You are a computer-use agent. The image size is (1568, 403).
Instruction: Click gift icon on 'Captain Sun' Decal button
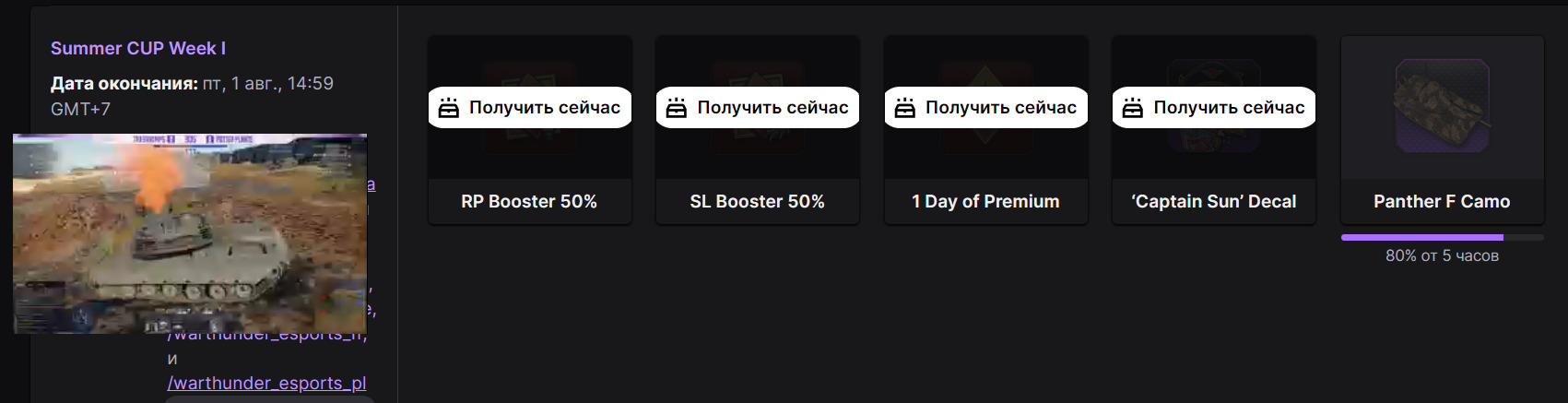point(1133,108)
